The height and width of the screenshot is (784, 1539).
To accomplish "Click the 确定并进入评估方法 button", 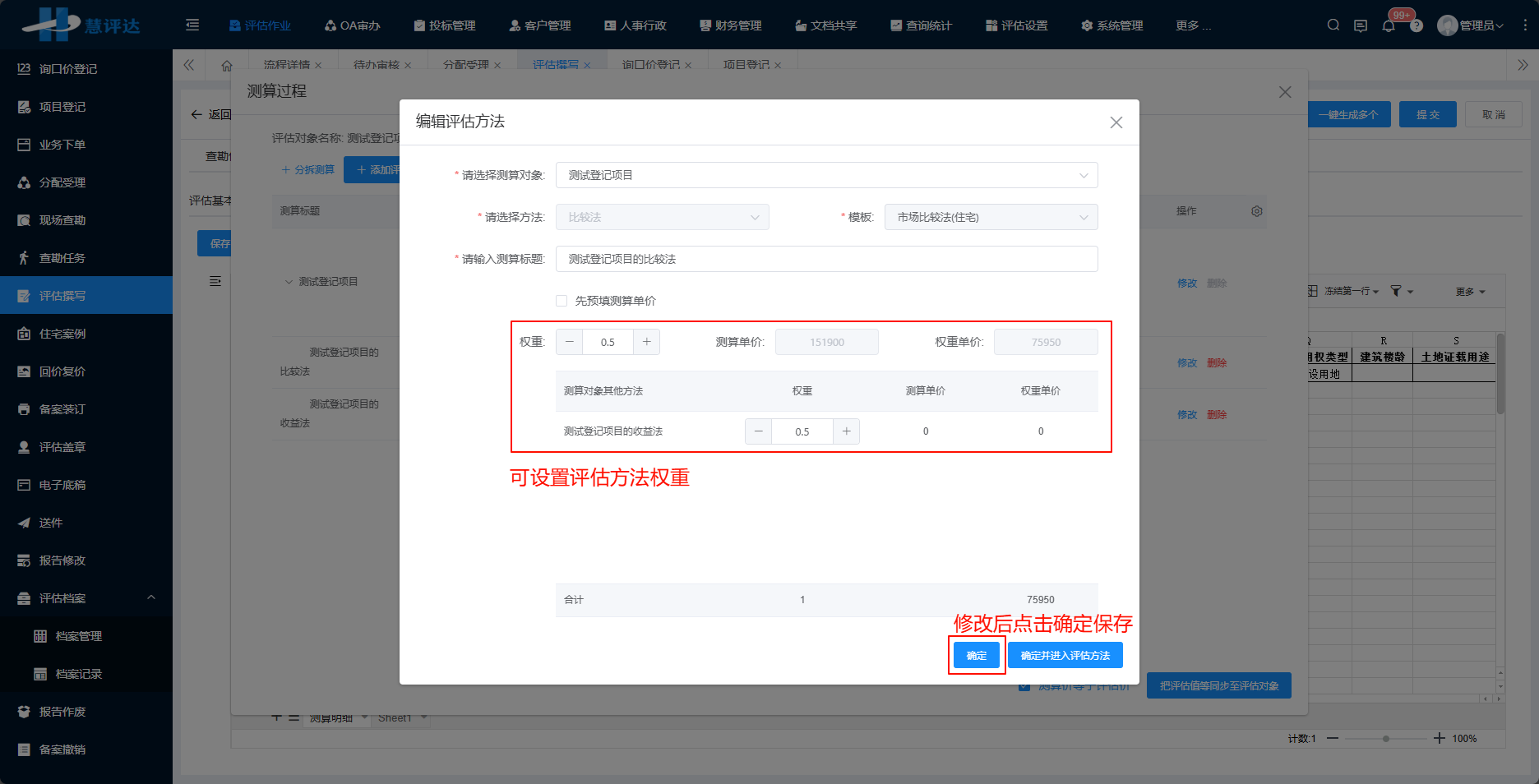I will (x=1065, y=655).
